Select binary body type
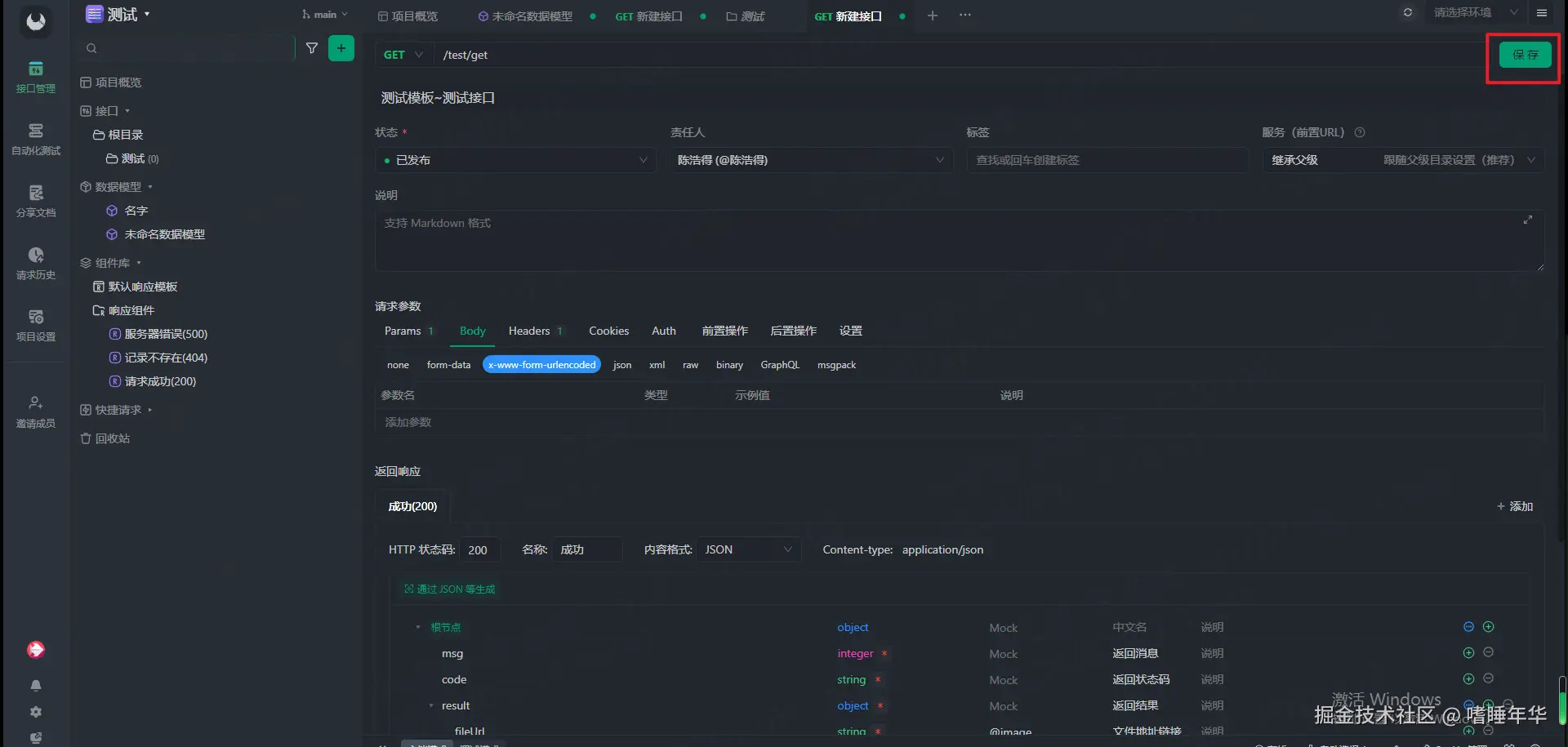 729,365
